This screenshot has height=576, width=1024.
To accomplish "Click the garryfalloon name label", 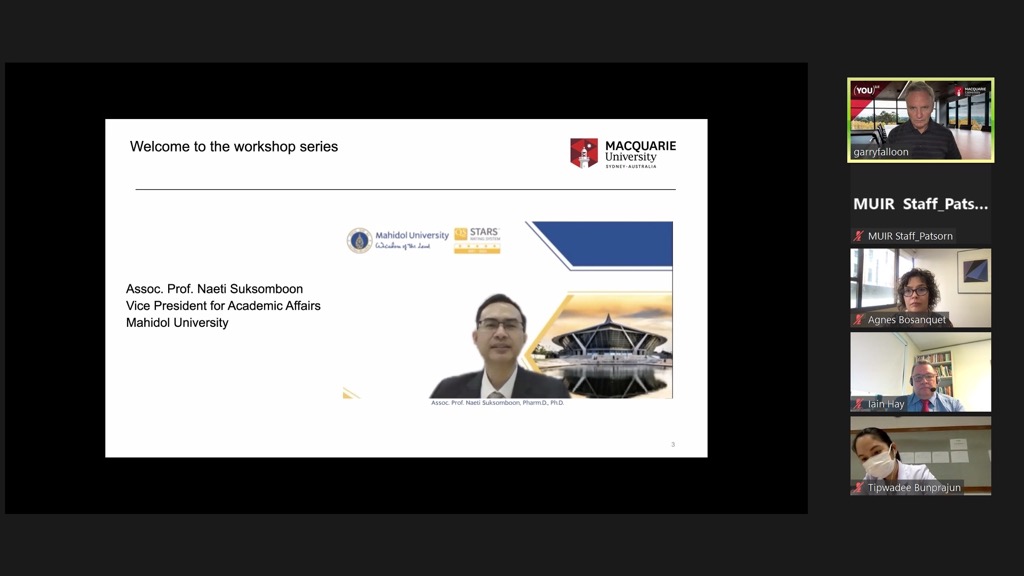I will (880, 152).
